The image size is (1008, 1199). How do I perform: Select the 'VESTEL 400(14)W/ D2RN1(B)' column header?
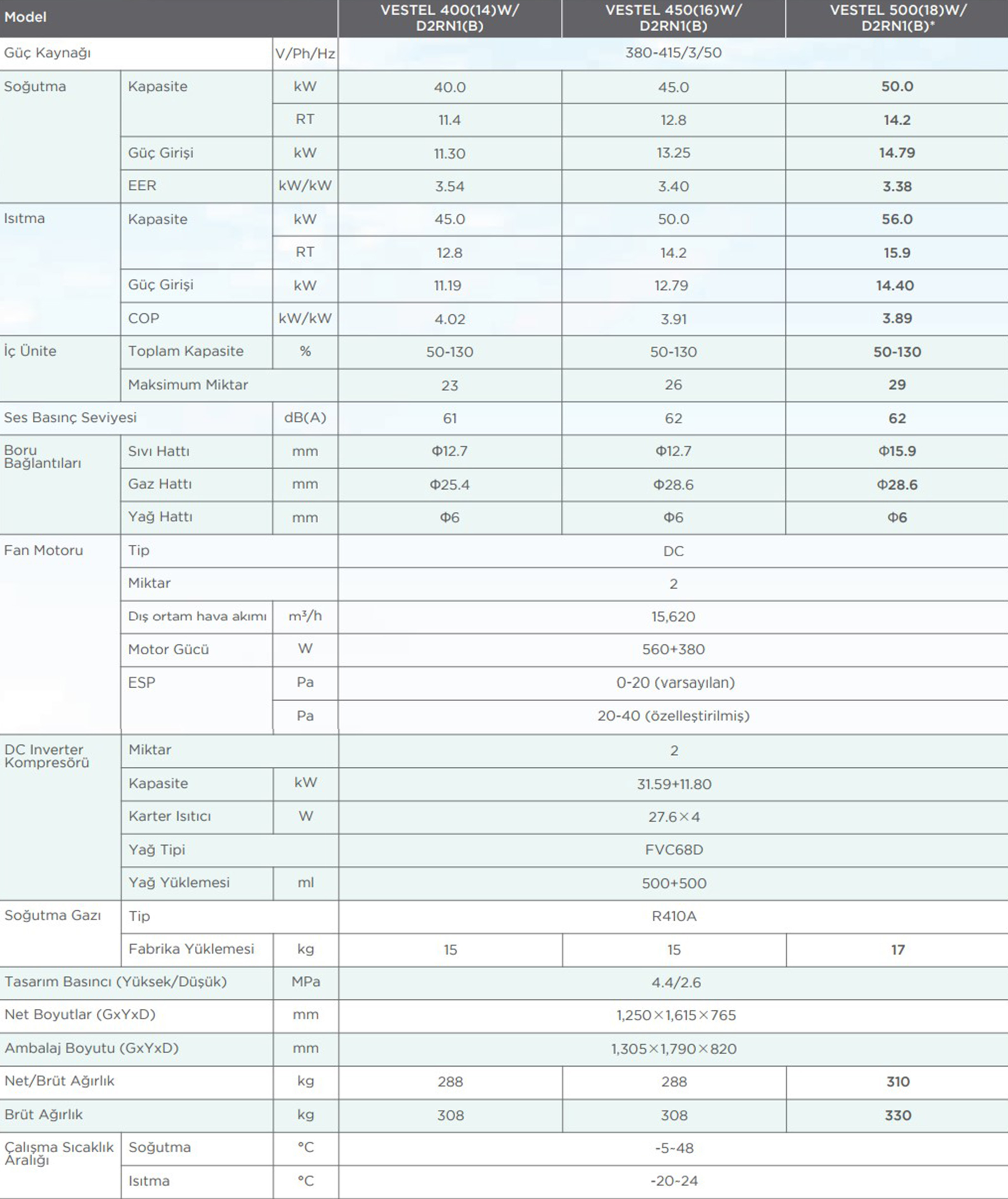pyautogui.click(x=450, y=18)
